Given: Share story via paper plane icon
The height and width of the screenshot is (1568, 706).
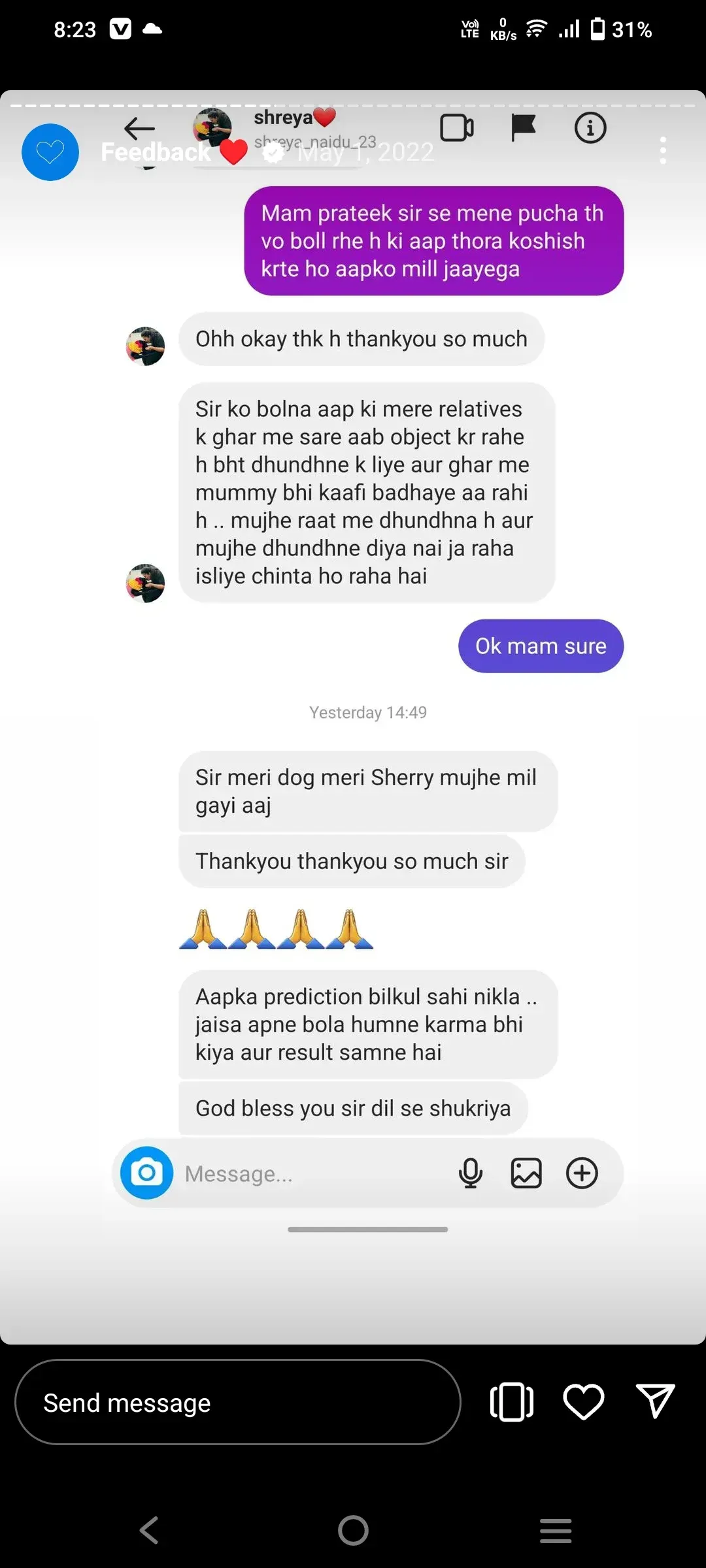Looking at the screenshot, I should point(655,1401).
